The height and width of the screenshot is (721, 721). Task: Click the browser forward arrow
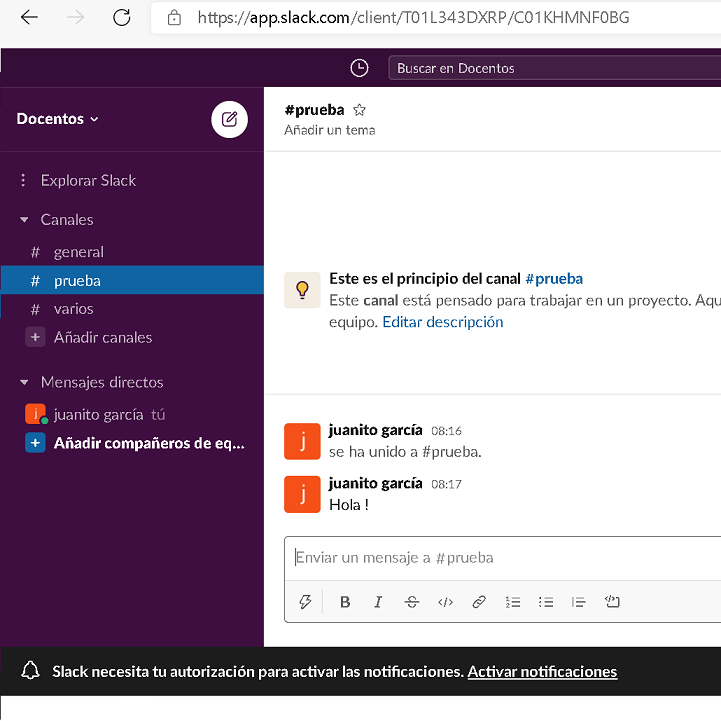75,17
